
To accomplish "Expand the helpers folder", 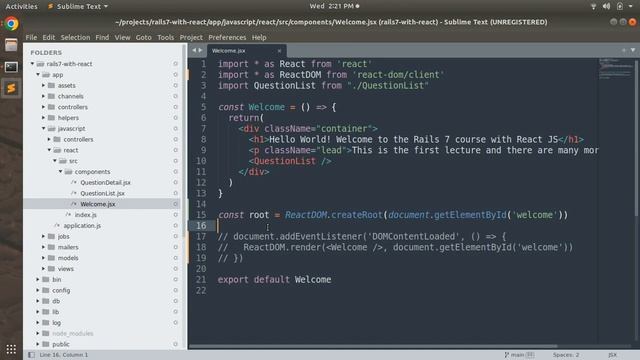I will point(43,118).
